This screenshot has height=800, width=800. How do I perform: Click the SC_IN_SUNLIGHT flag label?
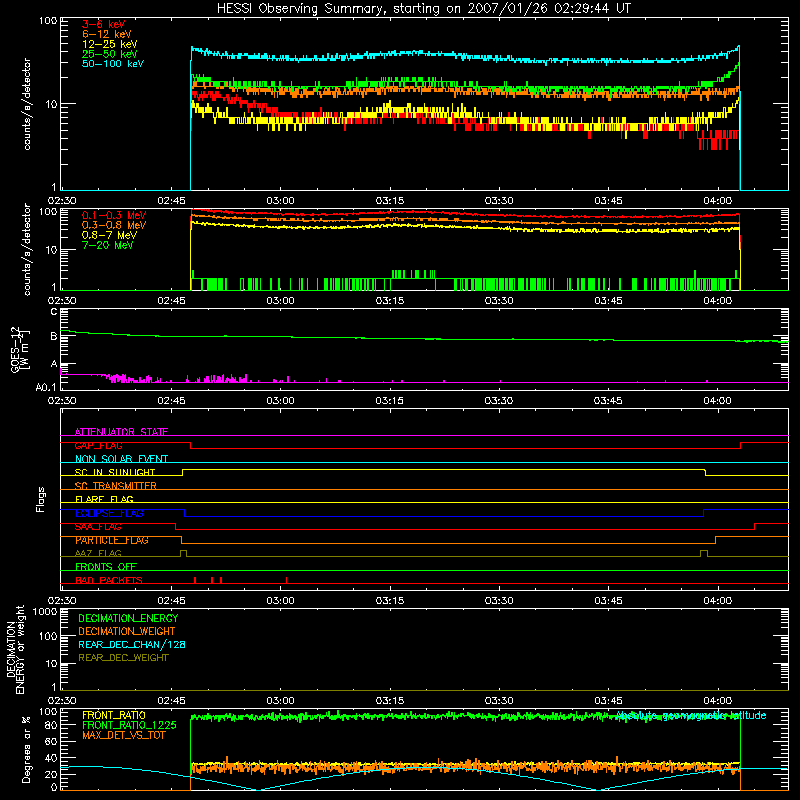[x=115, y=472]
